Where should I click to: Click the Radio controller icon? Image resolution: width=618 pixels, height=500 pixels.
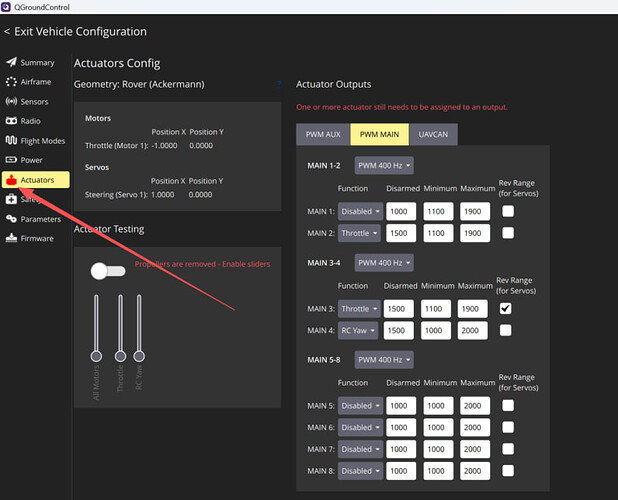point(11,121)
